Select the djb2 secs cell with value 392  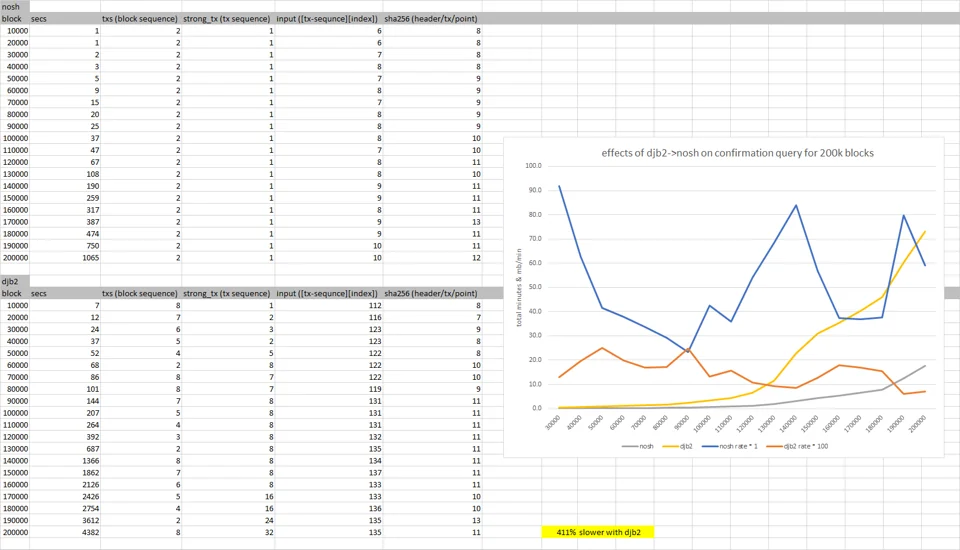[x=65, y=437]
